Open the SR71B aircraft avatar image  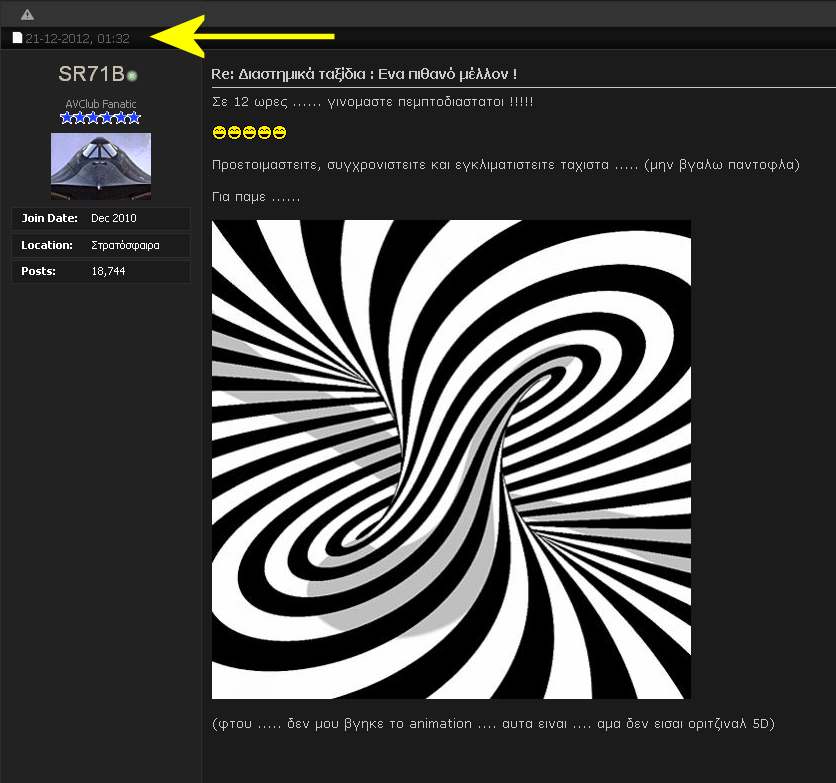(101, 166)
